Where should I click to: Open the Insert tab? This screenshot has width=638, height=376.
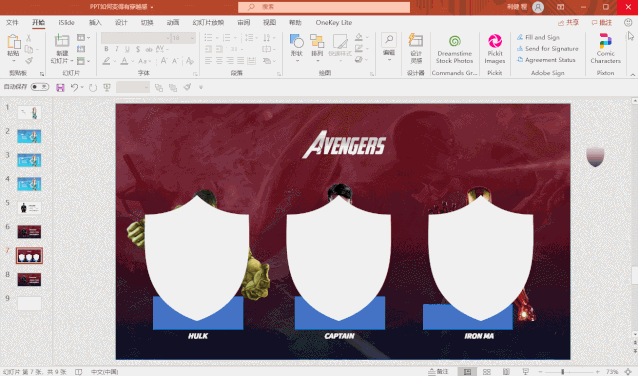coord(95,22)
